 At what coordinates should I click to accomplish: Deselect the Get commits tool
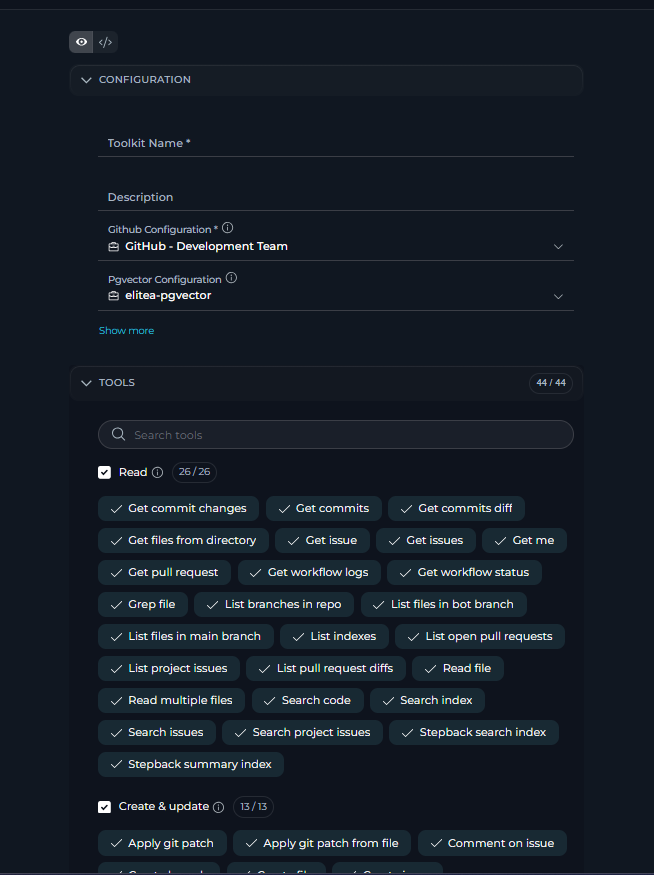(324, 508)
